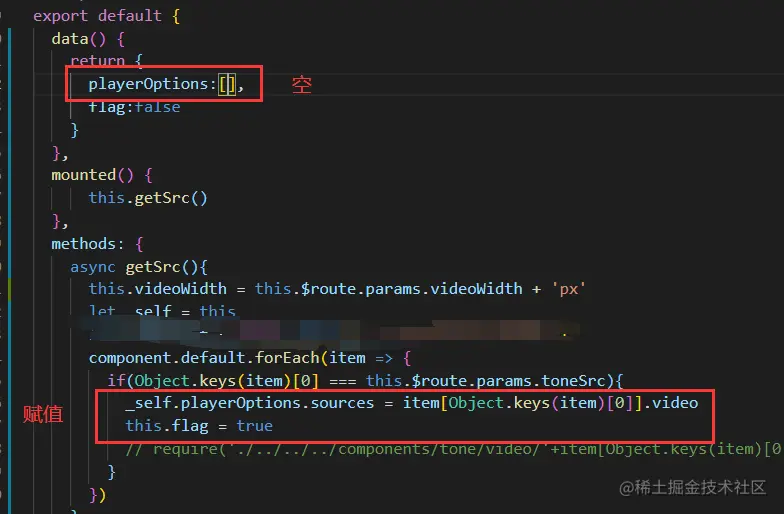The image size is (784, 514).
Task: Click the 'this.flag = true' line
Action: click(199, 426)
